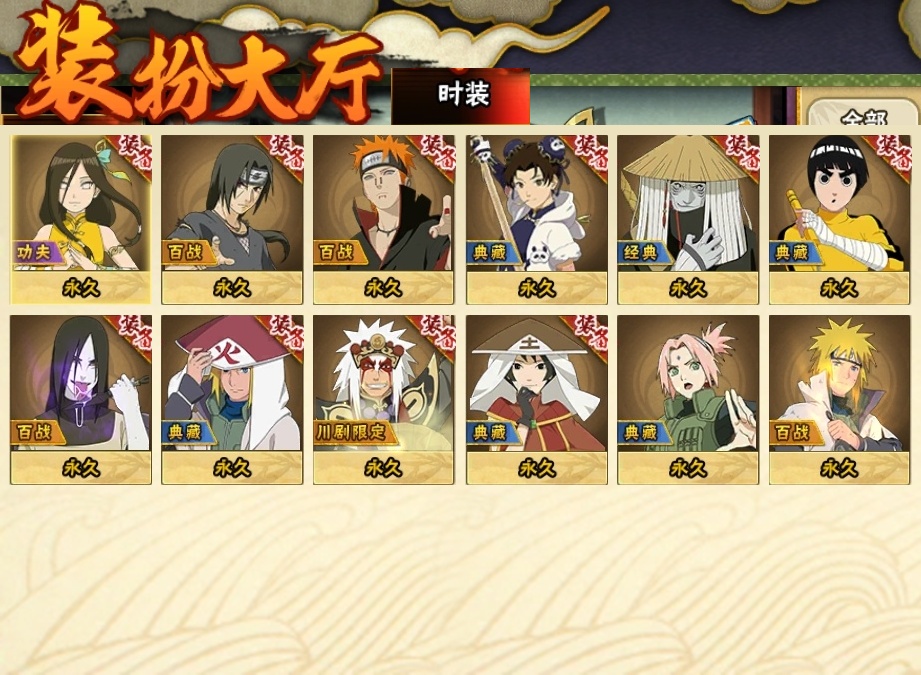
Task: Select the 经典 Kakuzu straw hat costume
Action: click(x=688, y=219)
